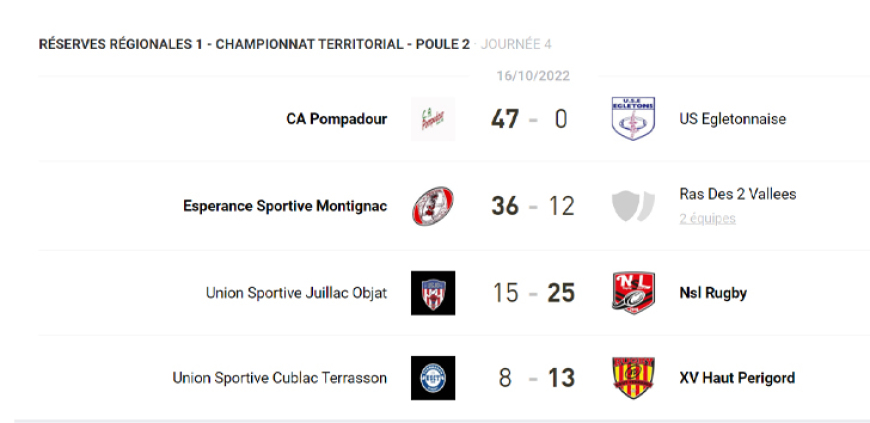Click the Nsl Rugby red logo
This screenshot has height=423, width=870.
pos(633,293)
